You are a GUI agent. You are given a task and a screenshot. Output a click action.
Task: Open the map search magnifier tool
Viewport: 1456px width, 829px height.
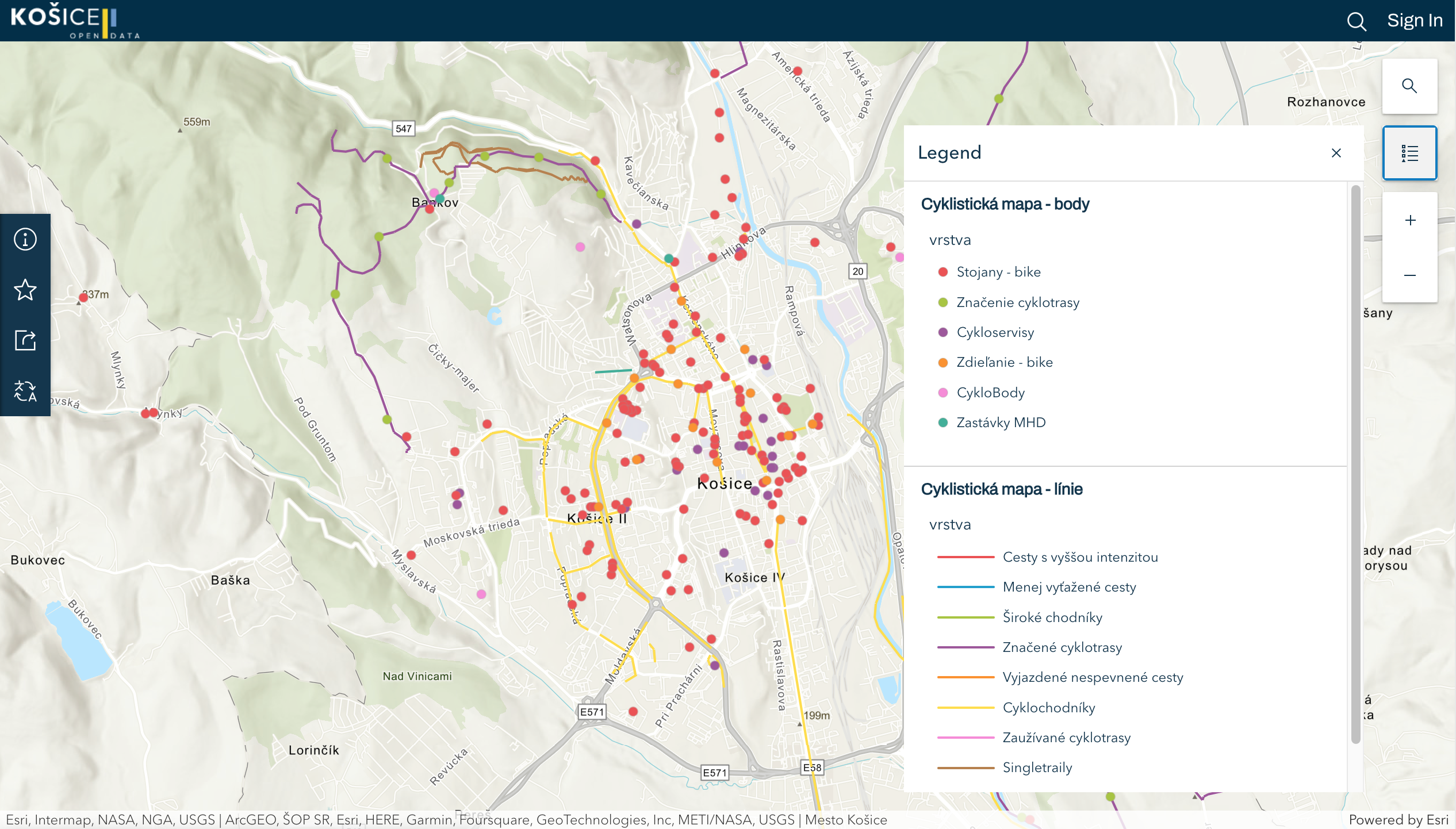coord(1409,85)
